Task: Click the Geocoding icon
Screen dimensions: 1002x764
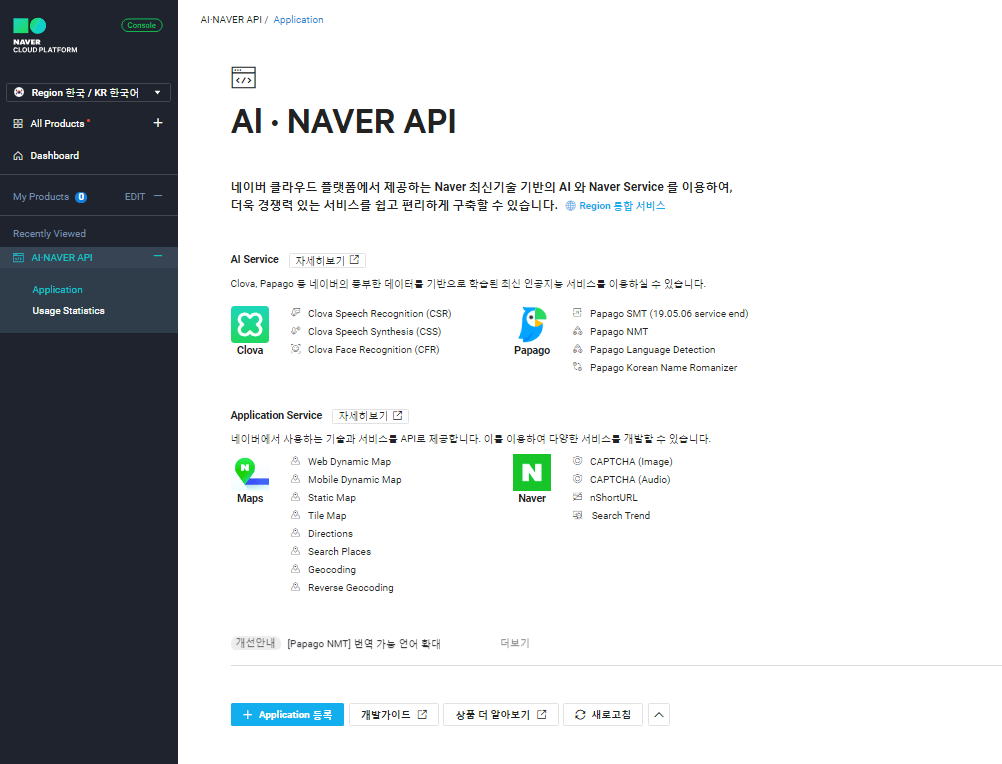Action: [x=296, y=568]
